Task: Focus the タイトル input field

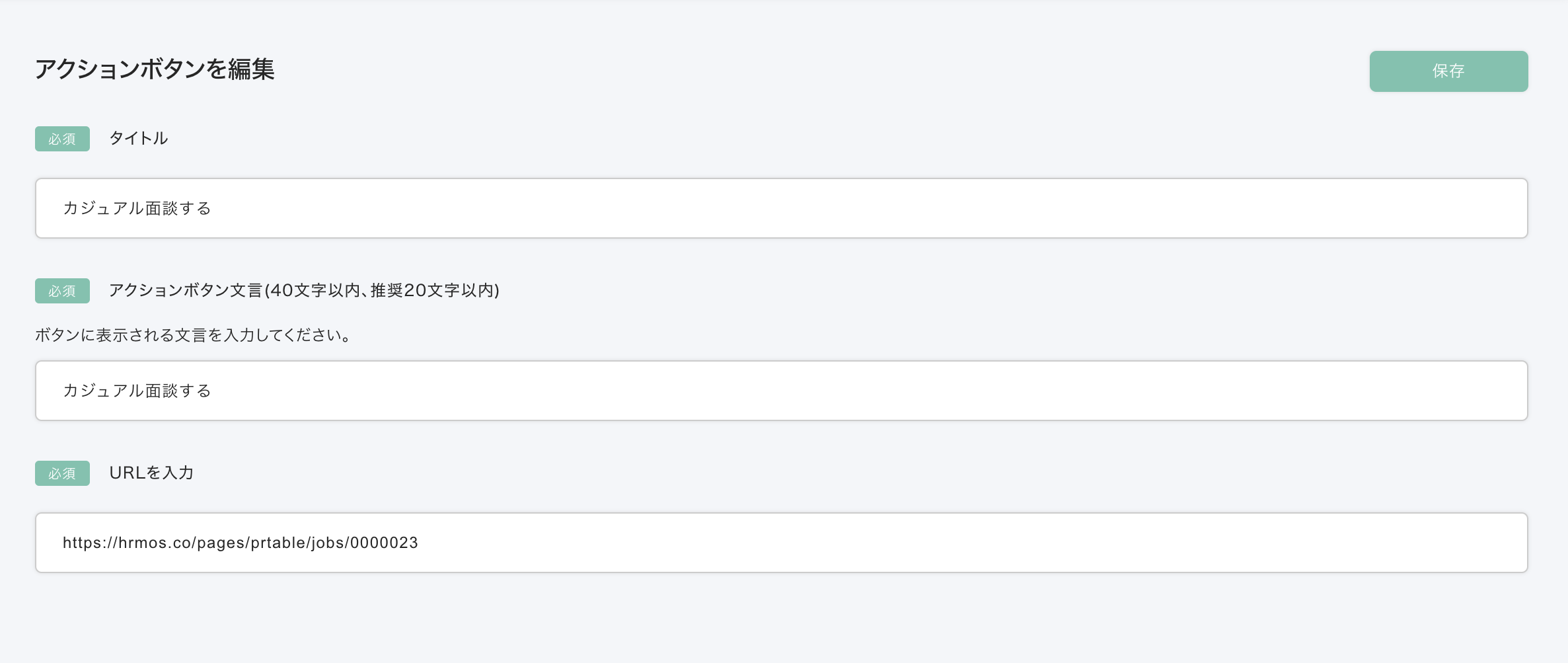Action: click(781, 208)
